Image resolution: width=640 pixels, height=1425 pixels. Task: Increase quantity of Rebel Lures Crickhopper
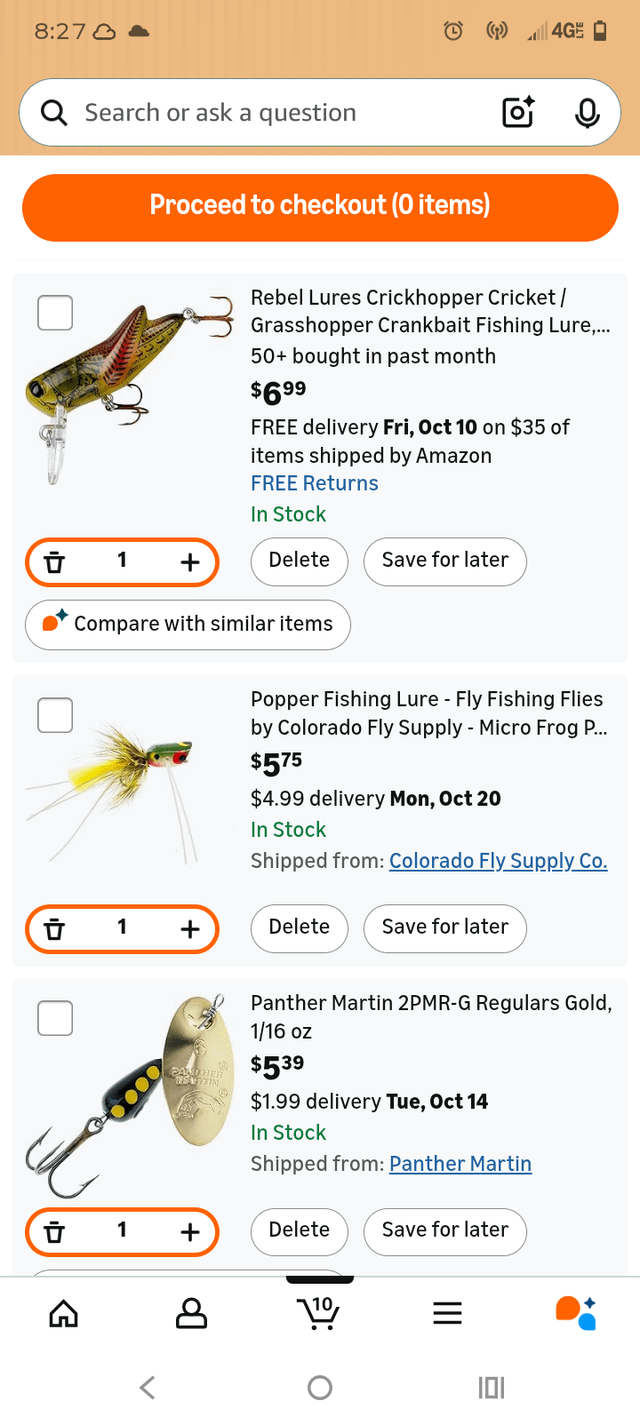[x=190, y=561]
